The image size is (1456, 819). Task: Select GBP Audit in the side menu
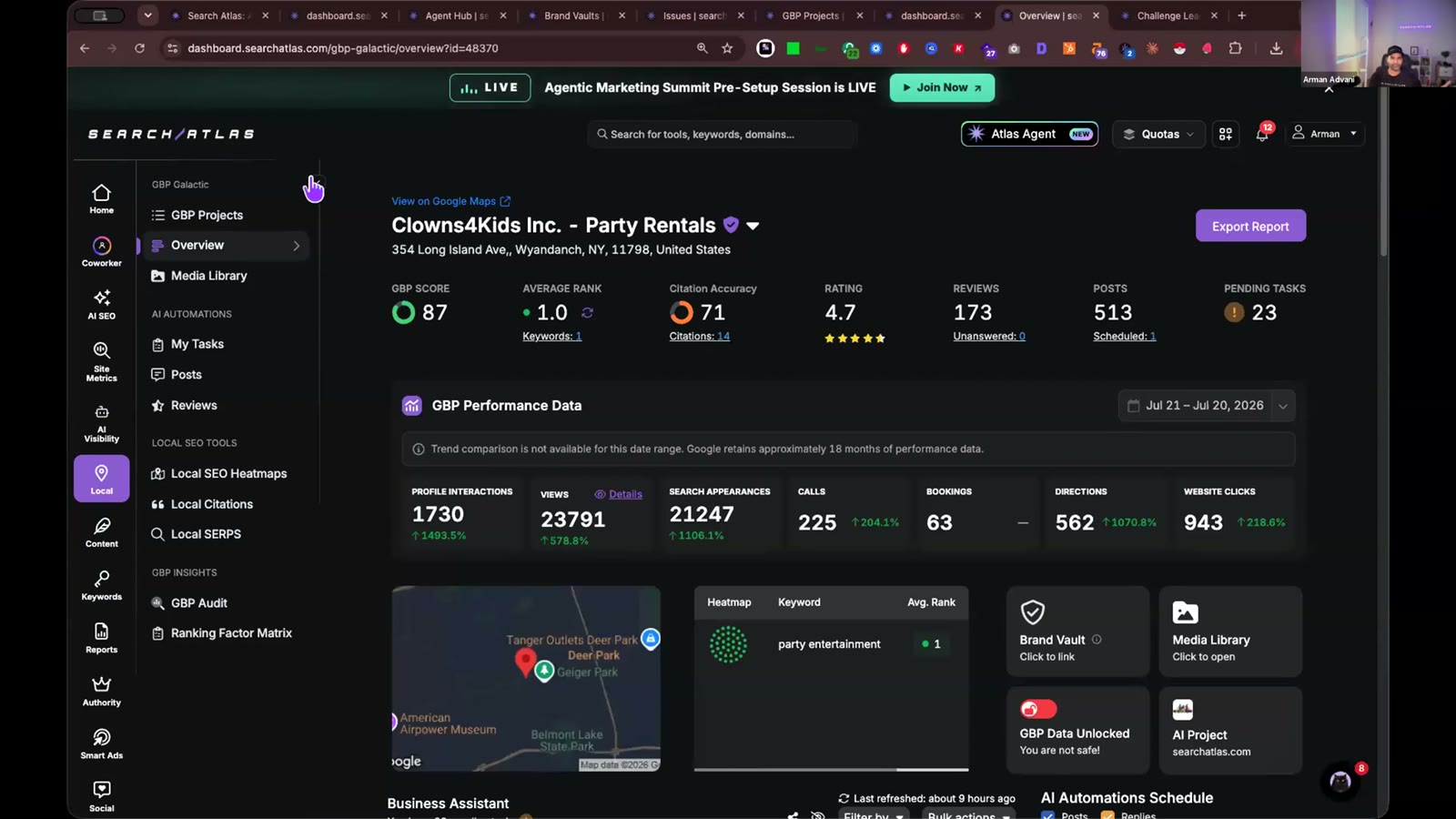pyautogui.click(x=198, y=602)
